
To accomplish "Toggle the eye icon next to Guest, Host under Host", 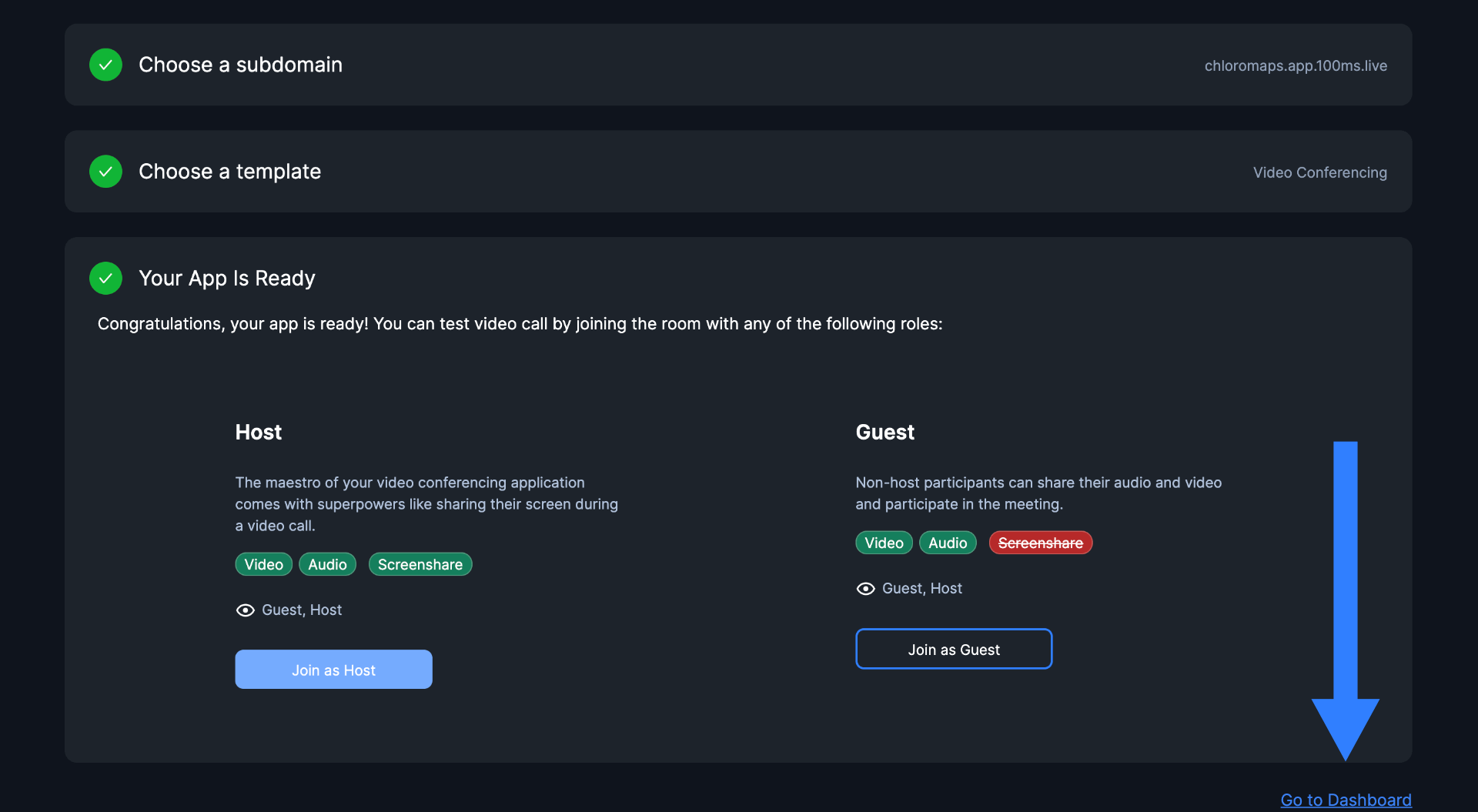I will click(x=244, y=610).
